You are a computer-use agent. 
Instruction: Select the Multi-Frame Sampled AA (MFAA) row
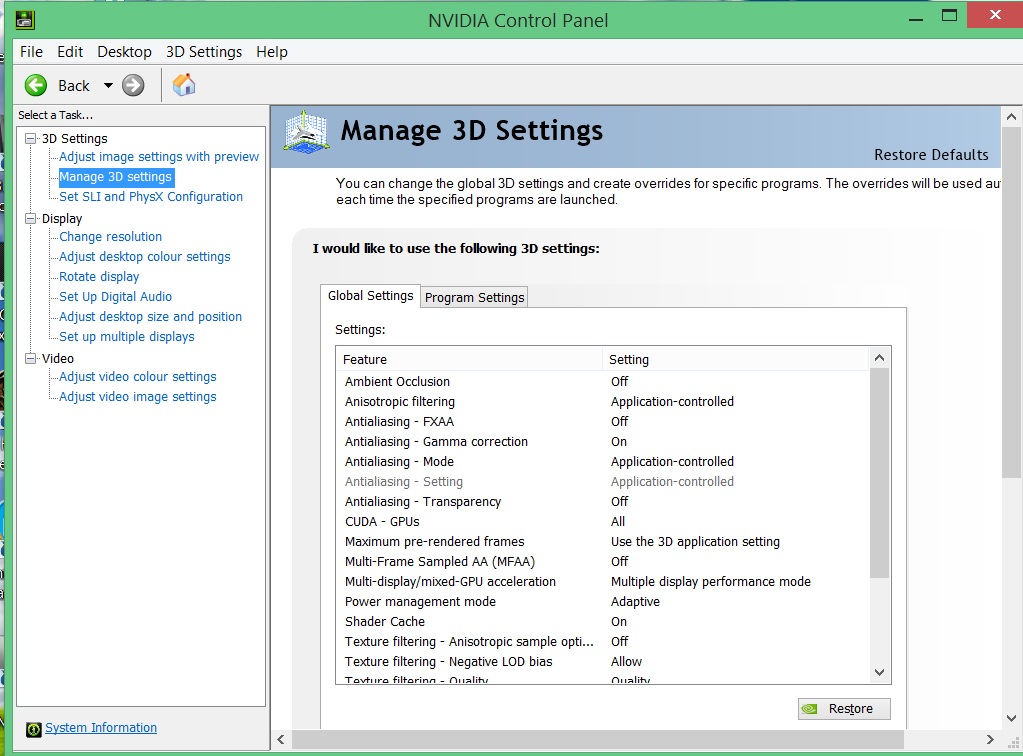click(x=603, y=562)
